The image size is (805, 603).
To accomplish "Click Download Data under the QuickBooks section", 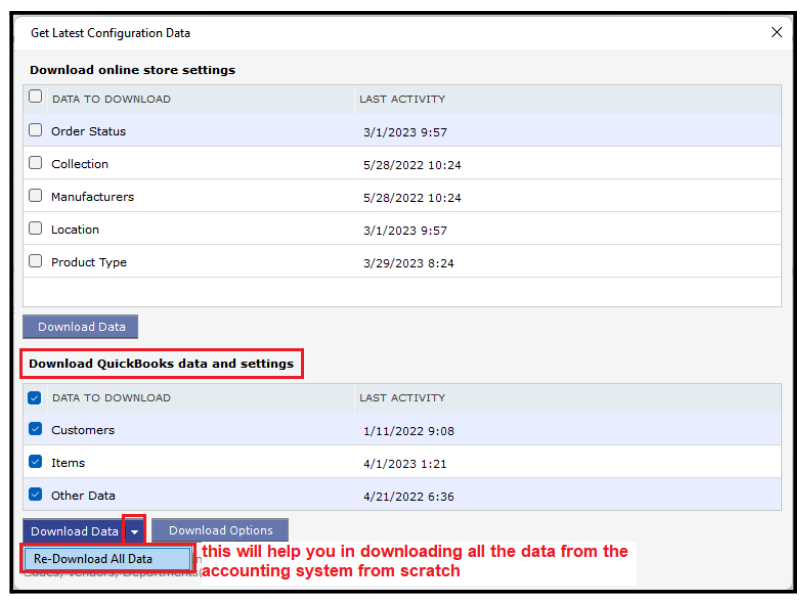I will 74,531.
